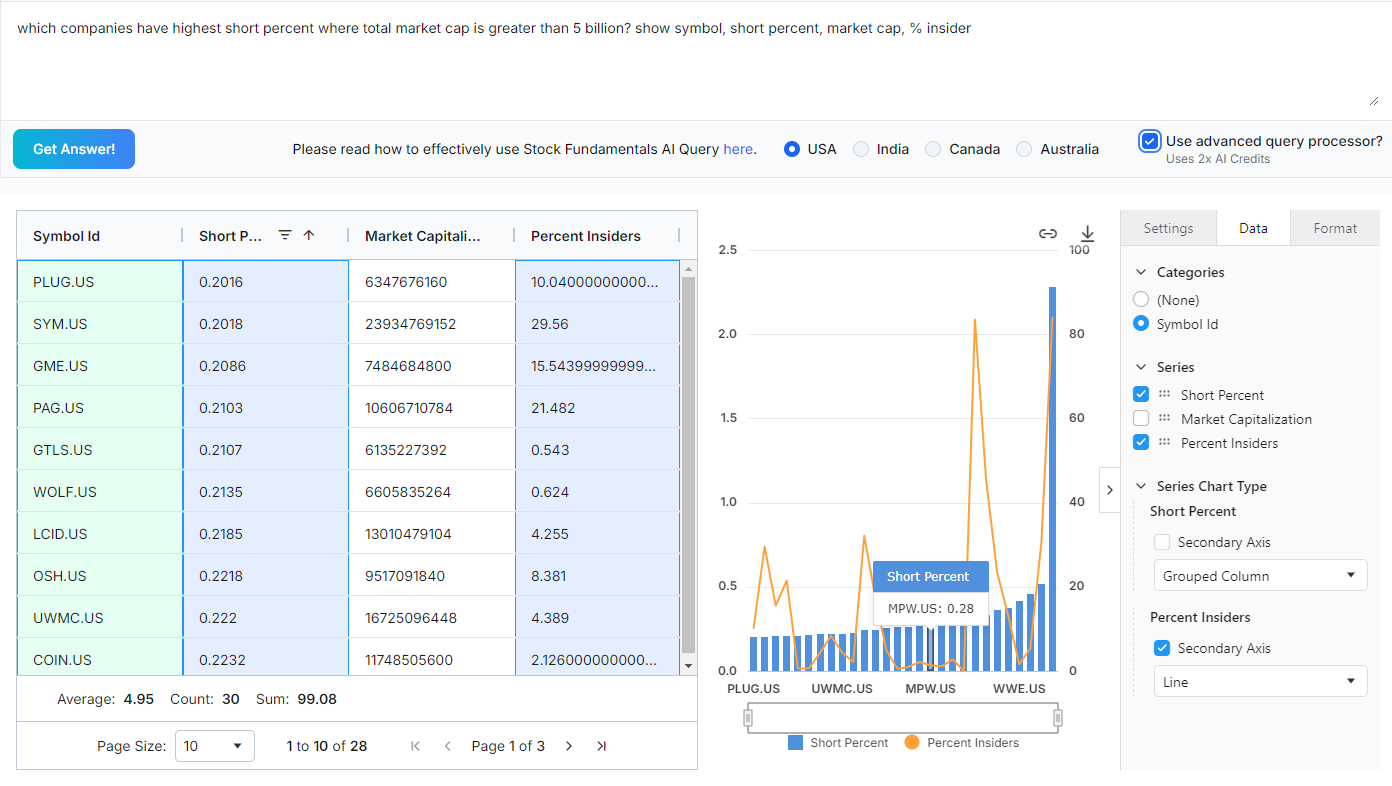
Task: Click the 21.482 percent insiders cell
Action: pyautogui.click(x=597, y=408)
